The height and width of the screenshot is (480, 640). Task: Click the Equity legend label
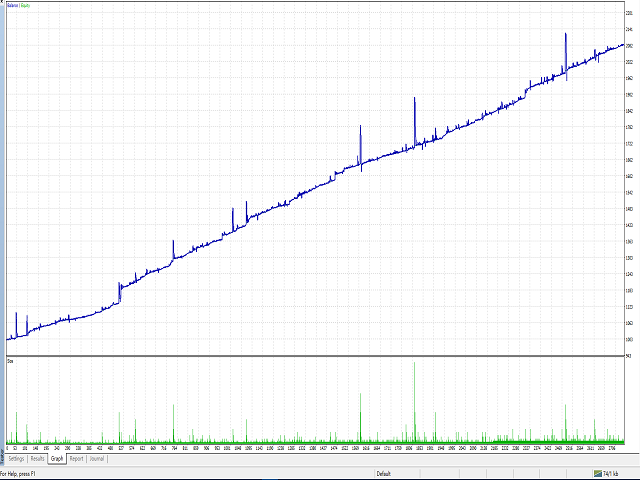point(25,6)
